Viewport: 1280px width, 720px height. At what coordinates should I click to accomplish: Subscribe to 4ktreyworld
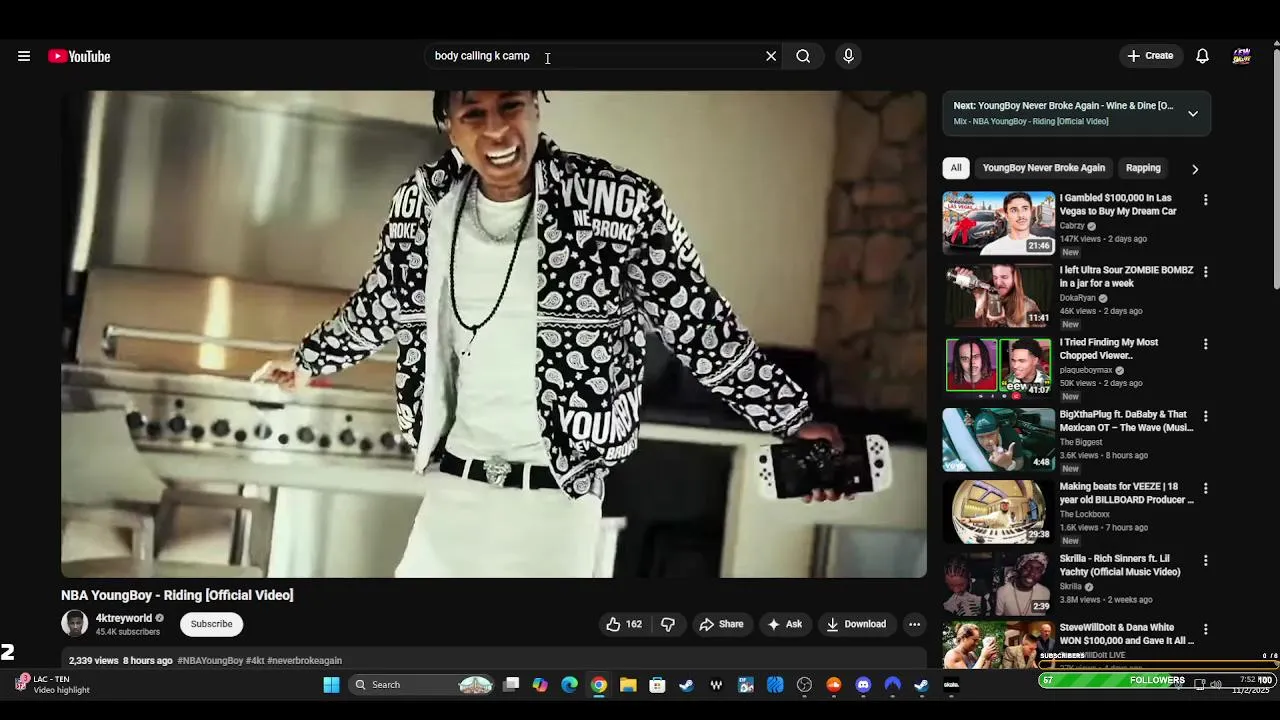coord(212,624)
